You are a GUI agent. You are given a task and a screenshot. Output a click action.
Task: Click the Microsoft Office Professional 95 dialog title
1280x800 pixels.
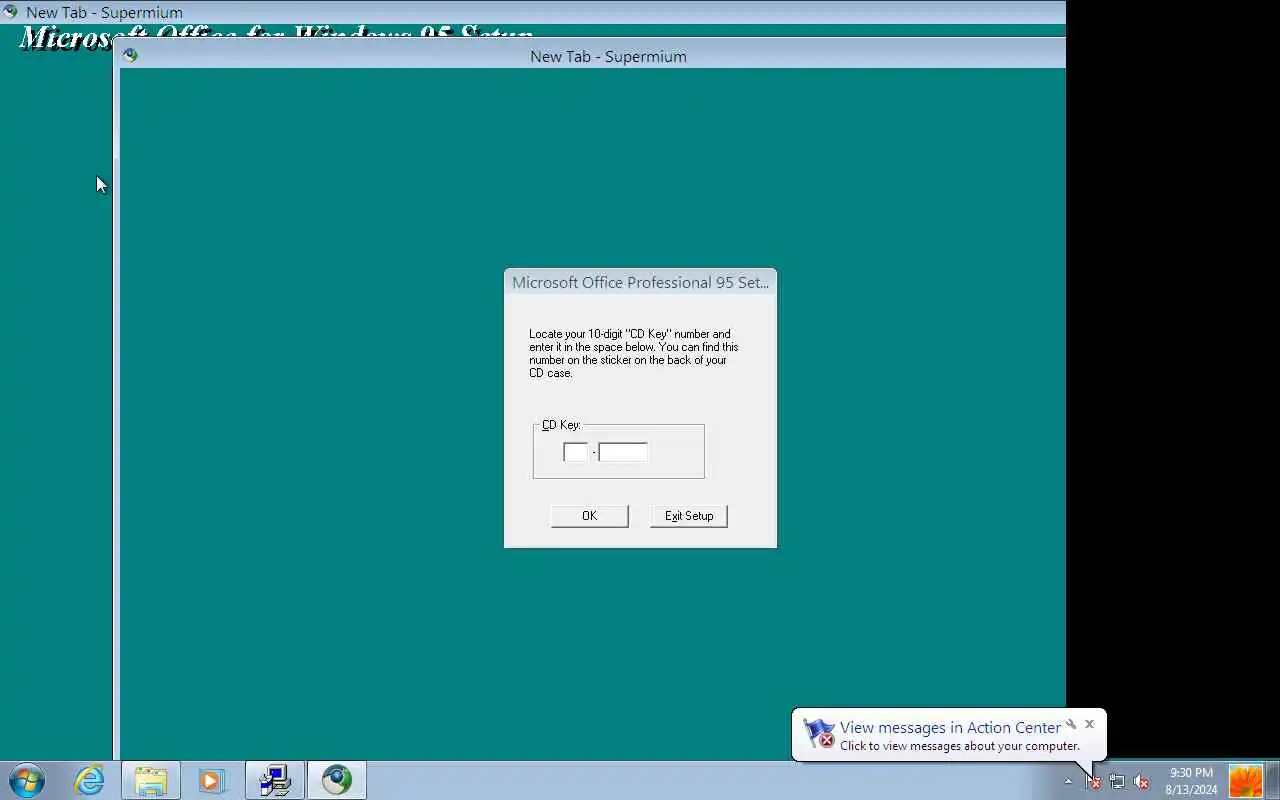pyautogui.click(x=640, y=282)
